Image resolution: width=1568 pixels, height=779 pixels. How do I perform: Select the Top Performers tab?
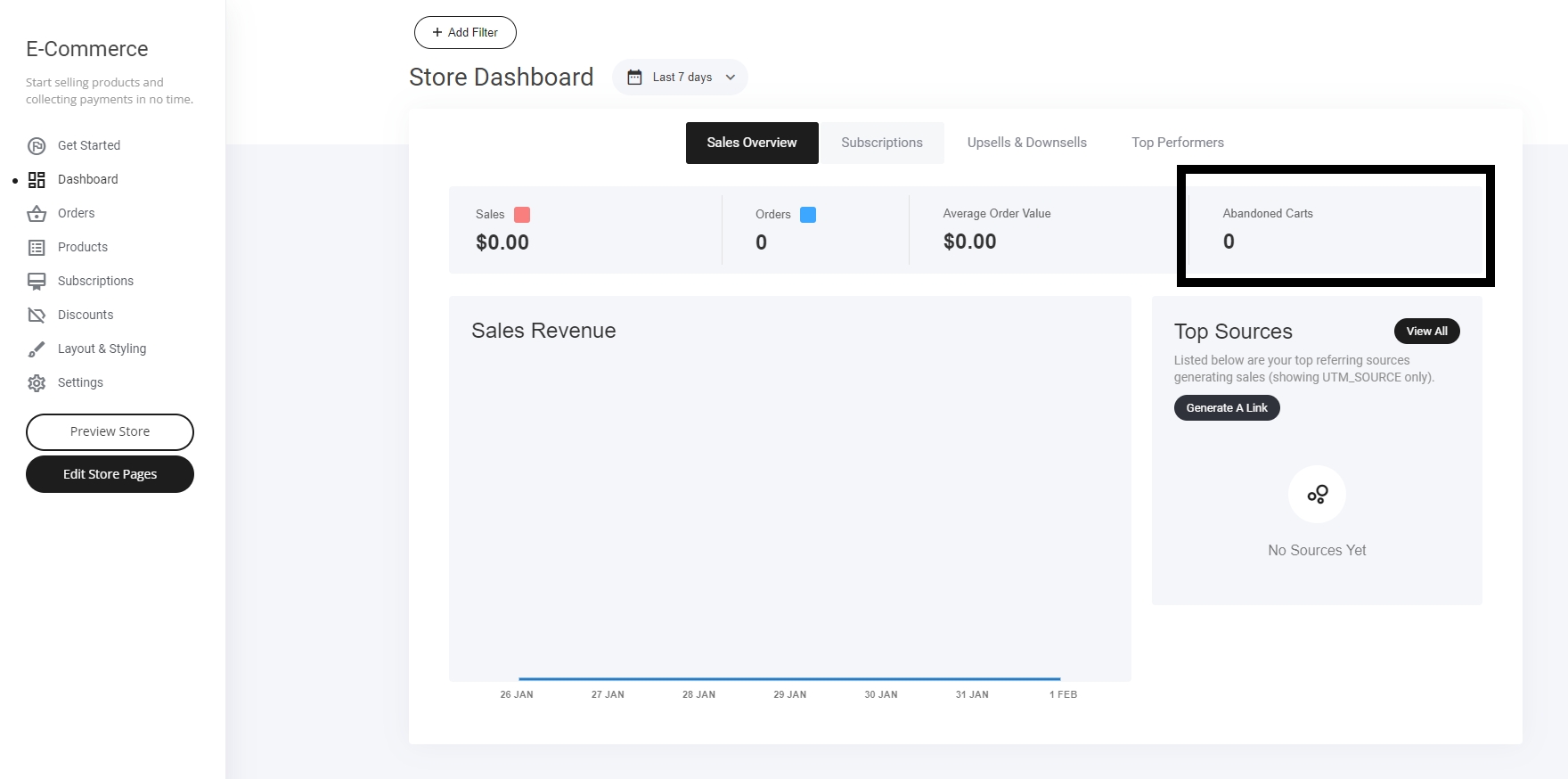point(1177,143)
